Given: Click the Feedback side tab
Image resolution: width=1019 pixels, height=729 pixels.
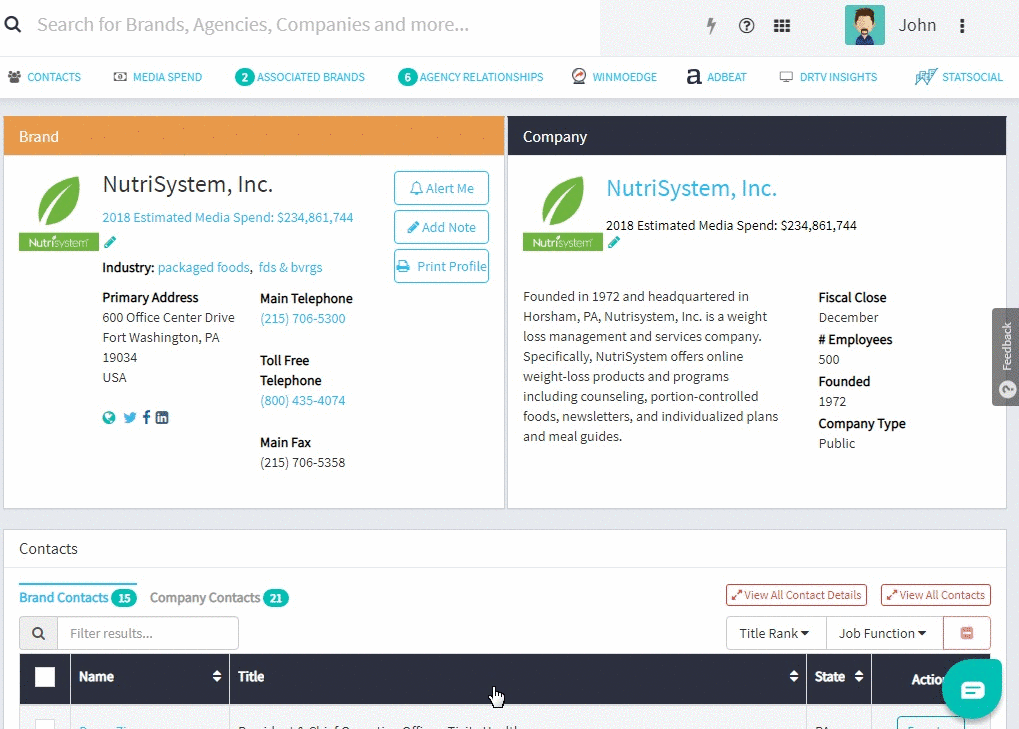Looking at the screenshot, I should 1006,357.
